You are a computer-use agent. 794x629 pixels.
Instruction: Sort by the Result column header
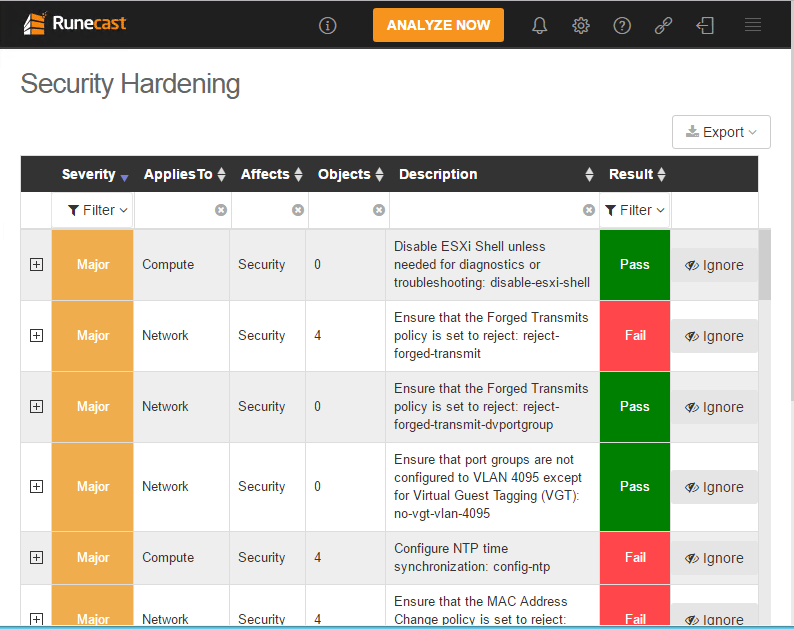pos(636,174)
